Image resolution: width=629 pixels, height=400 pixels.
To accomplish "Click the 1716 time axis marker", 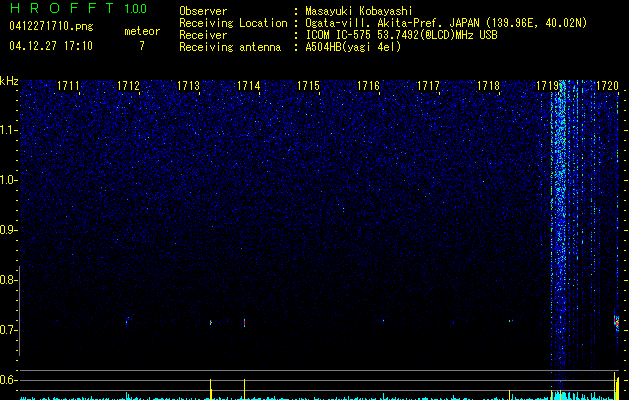I will point(368,86).
